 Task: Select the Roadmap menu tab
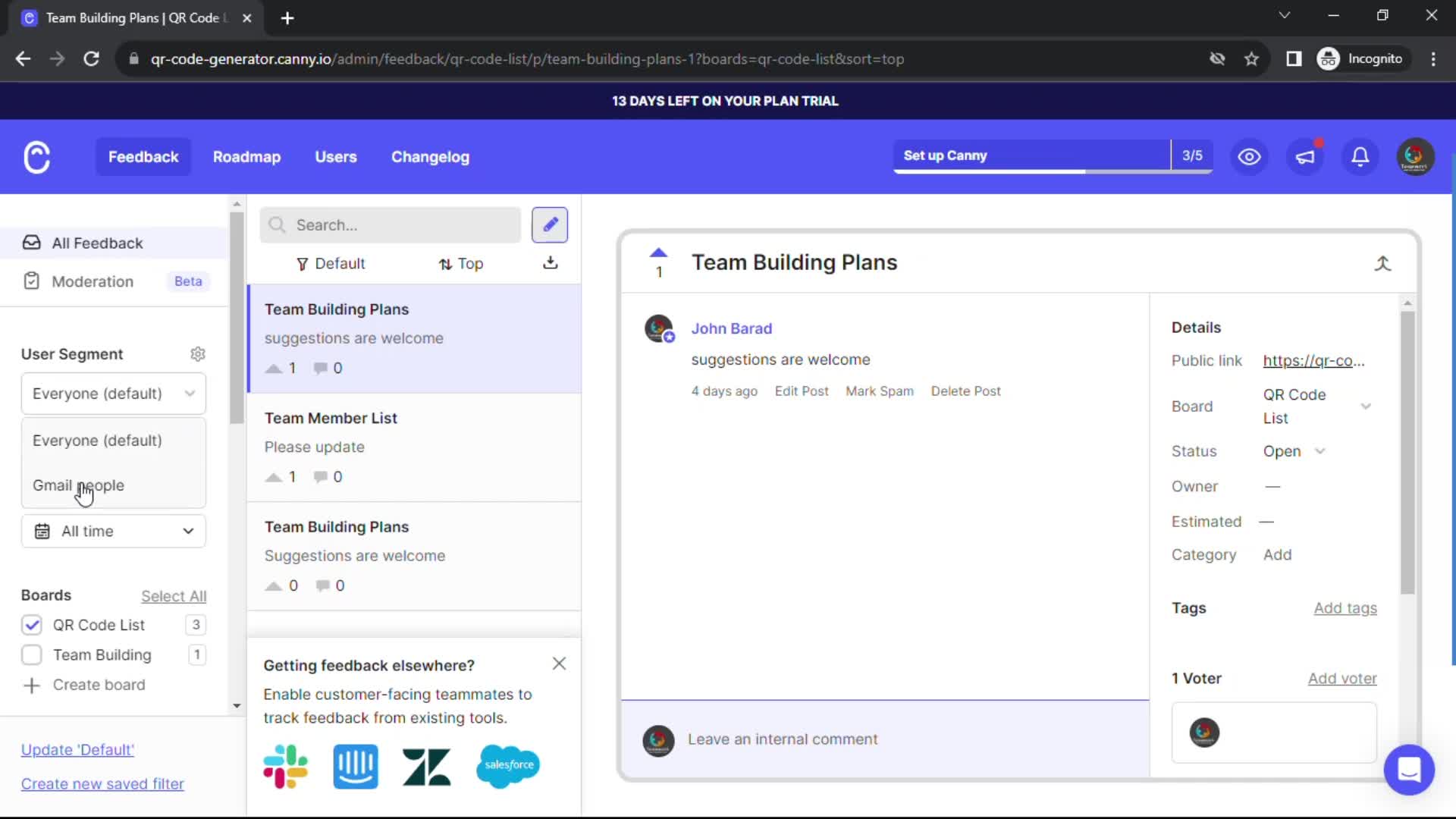[x=247, y=156]
